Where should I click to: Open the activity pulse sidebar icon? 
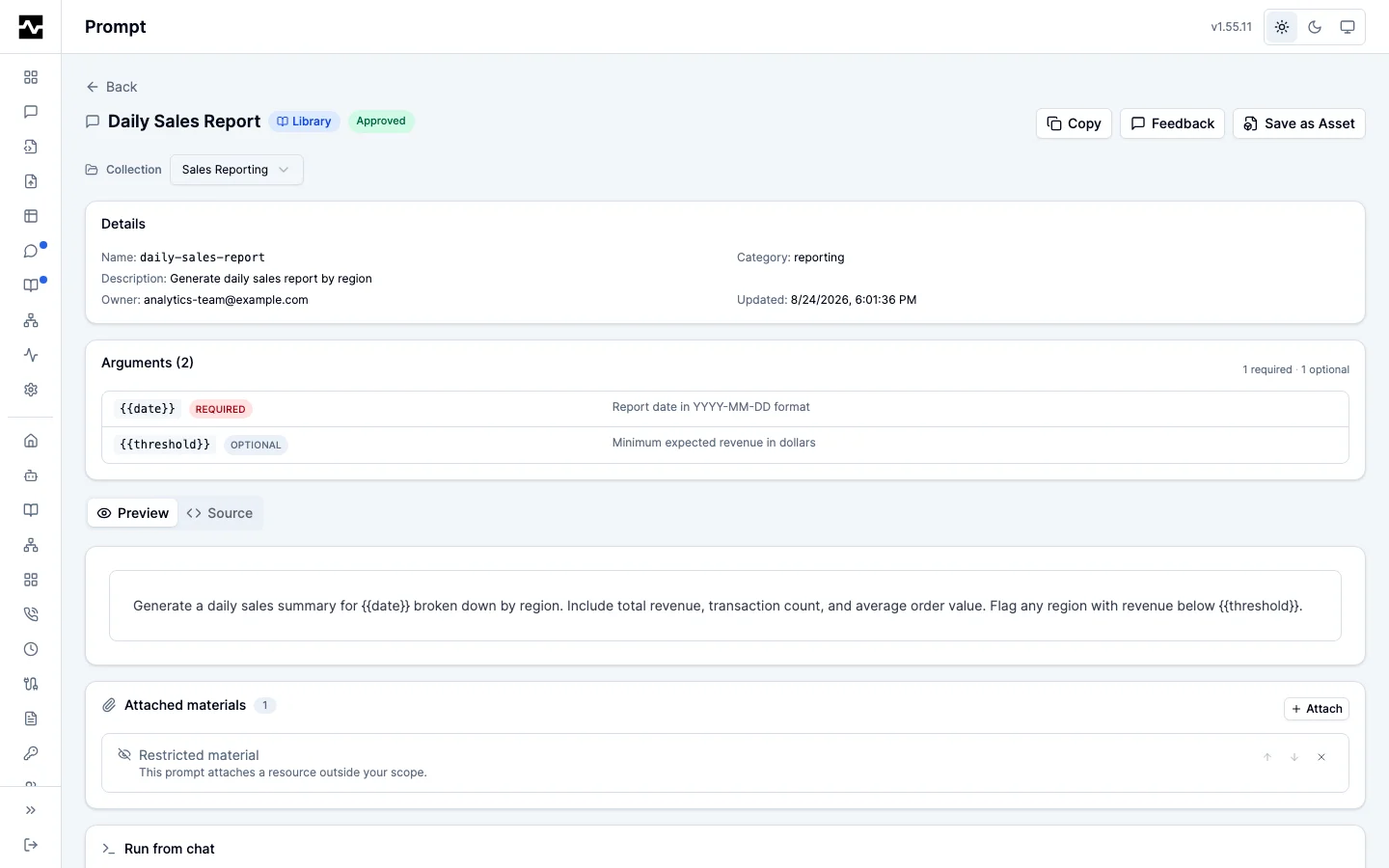click(x=31, y=355)
